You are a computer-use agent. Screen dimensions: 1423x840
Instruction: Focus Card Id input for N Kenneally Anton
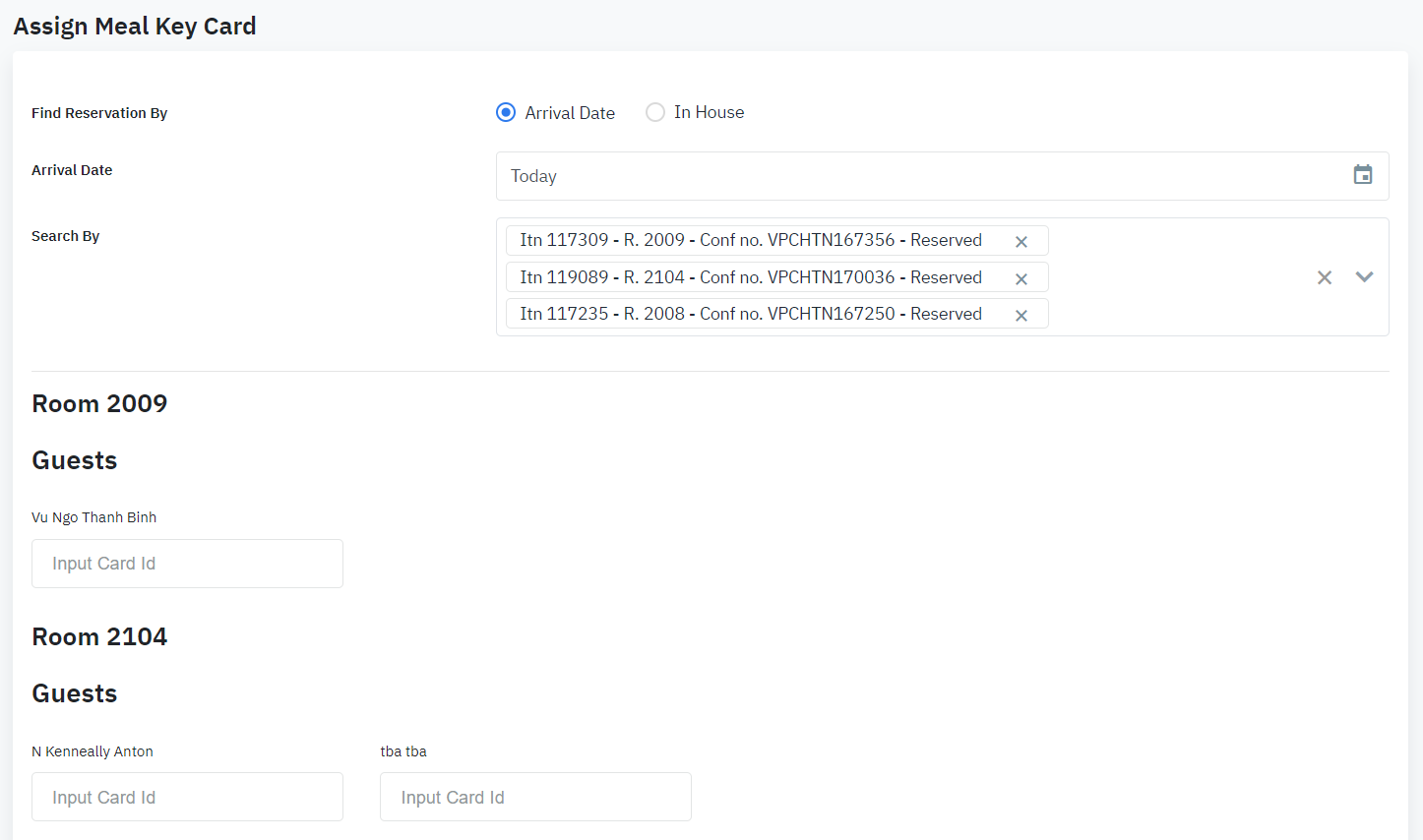187,797
